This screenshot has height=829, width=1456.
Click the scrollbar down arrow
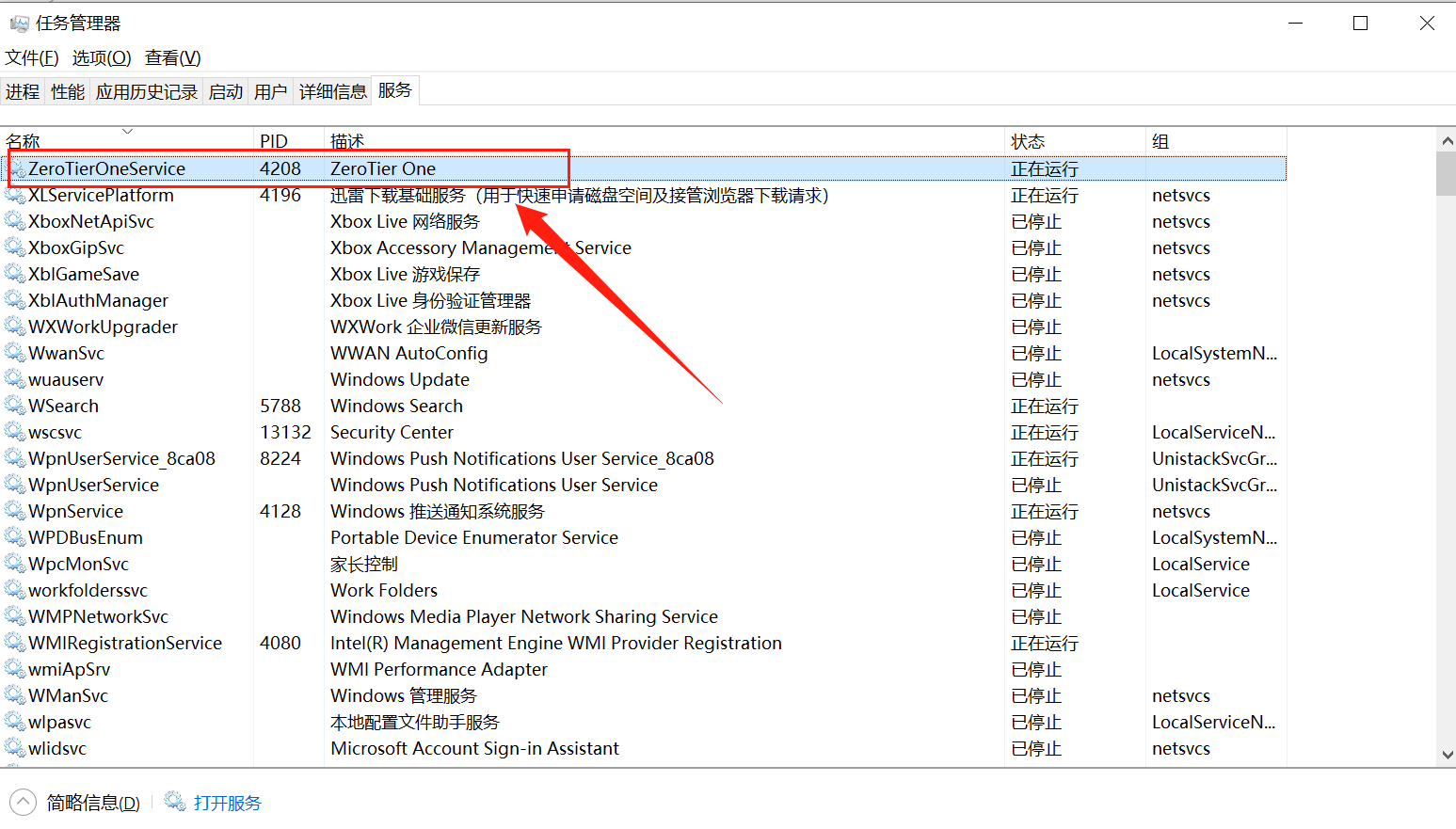1447,755
